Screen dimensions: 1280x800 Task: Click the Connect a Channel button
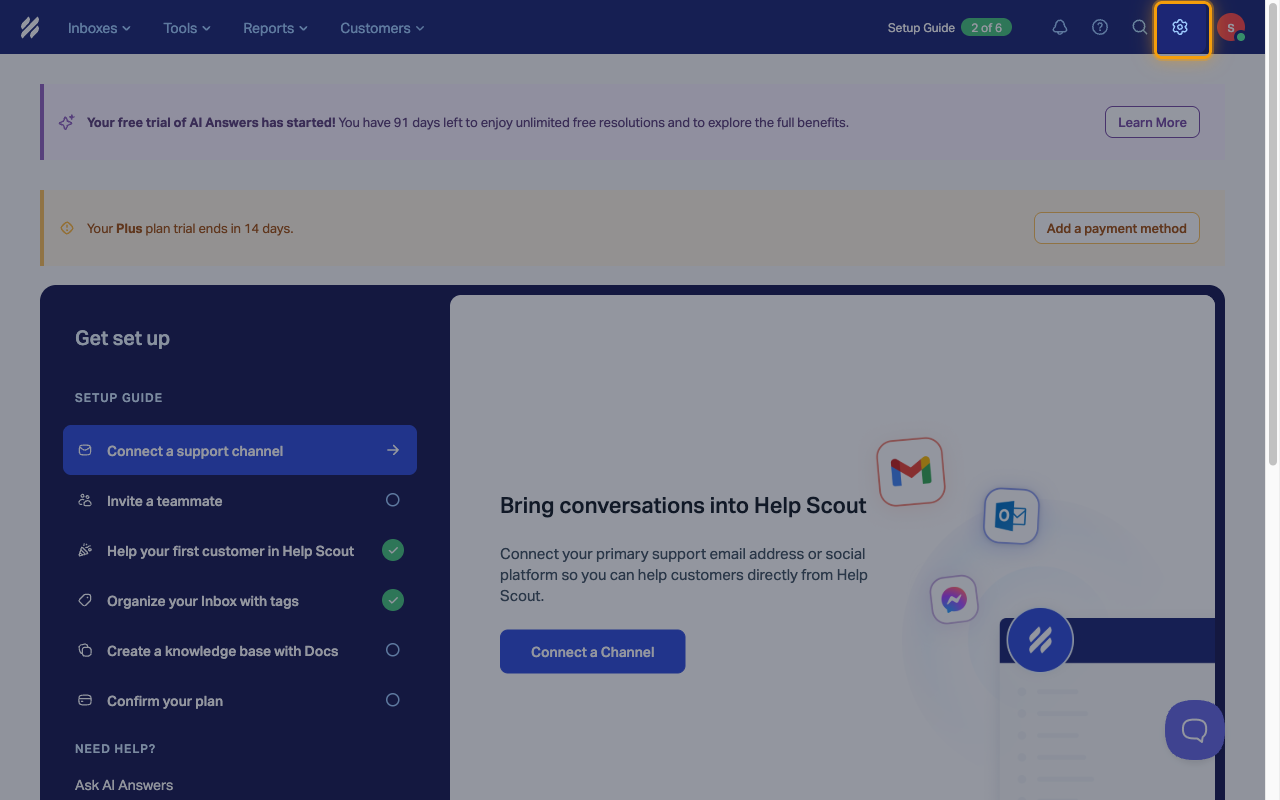coord(592,652)
